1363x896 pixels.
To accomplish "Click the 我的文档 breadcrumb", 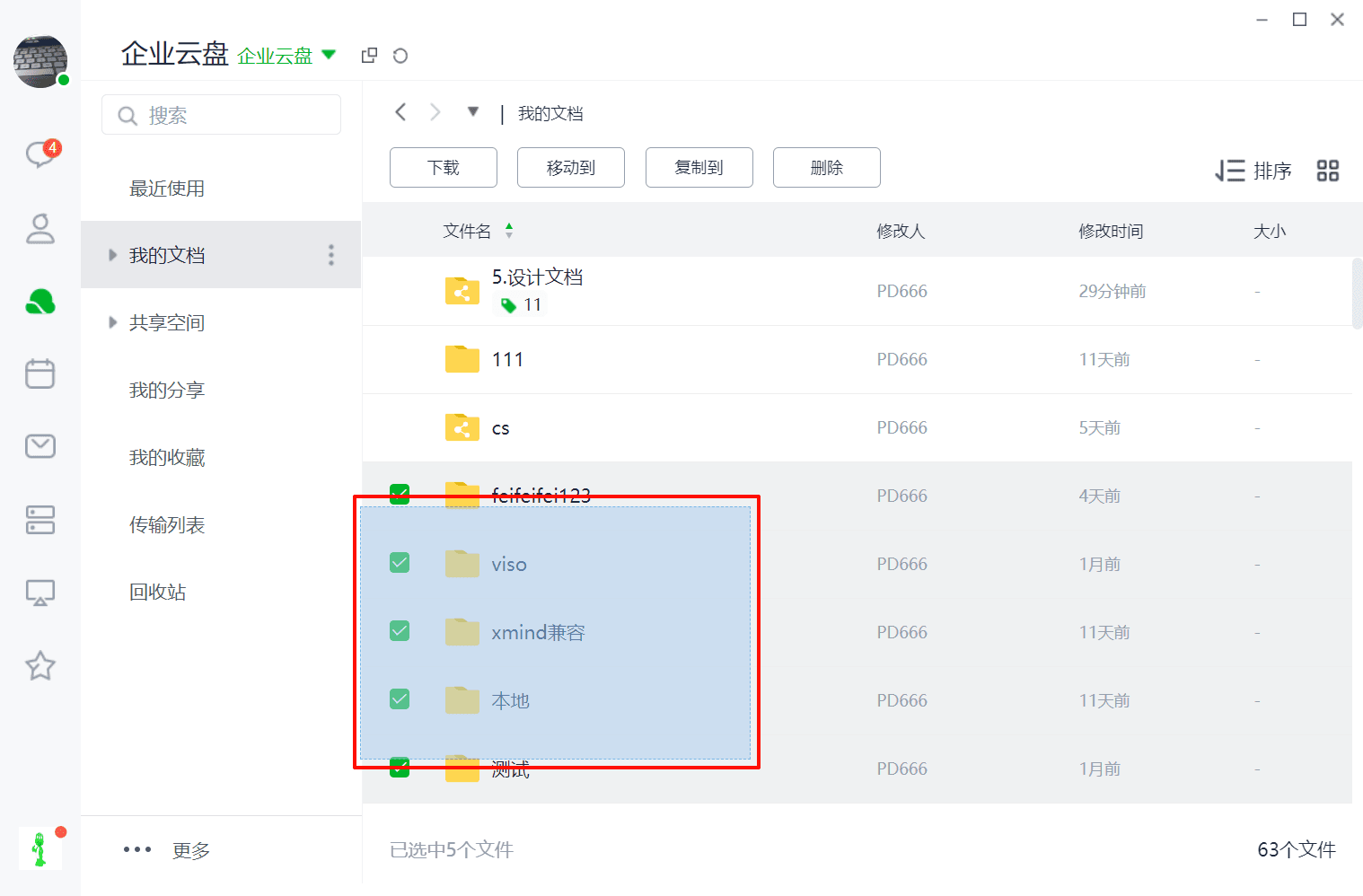I will coord(550,113).
